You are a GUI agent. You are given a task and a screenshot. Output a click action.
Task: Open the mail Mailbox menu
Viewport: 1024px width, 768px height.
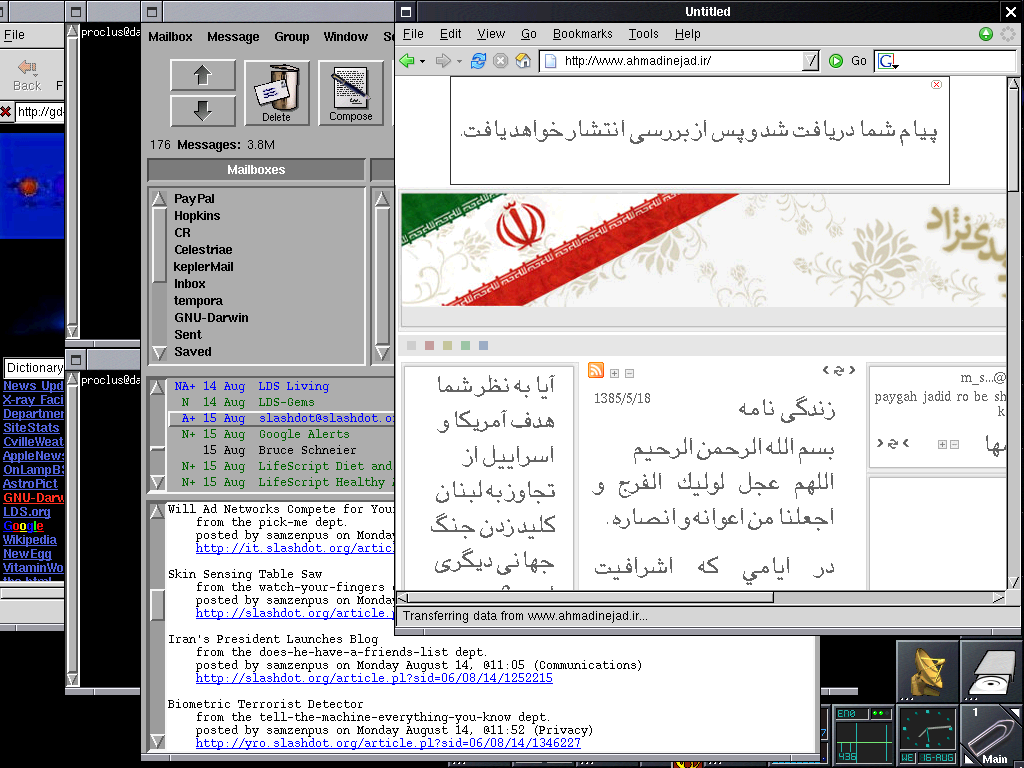pos(170,37)
